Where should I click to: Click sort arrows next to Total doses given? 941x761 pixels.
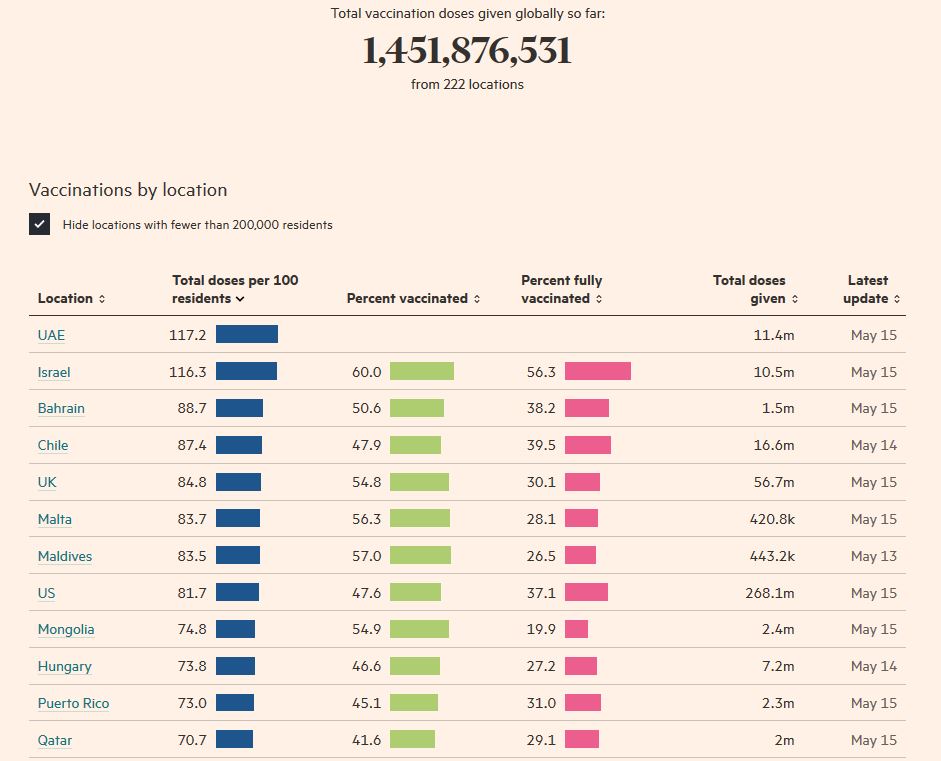(x=795, y=299)
